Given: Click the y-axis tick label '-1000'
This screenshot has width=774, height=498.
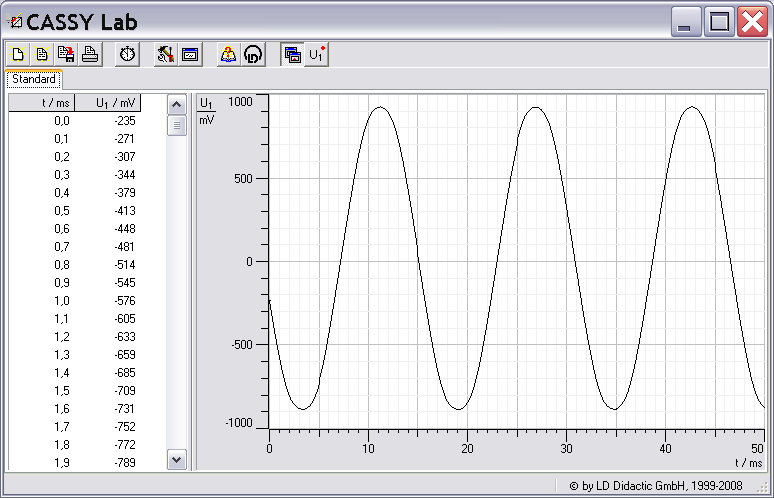Looking at the screenshot, I should pos(239,423).
